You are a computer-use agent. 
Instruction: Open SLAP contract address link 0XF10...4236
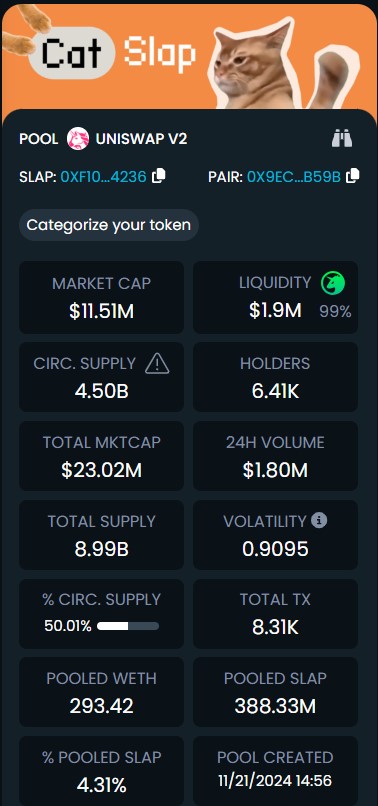[x=103, y=177]
